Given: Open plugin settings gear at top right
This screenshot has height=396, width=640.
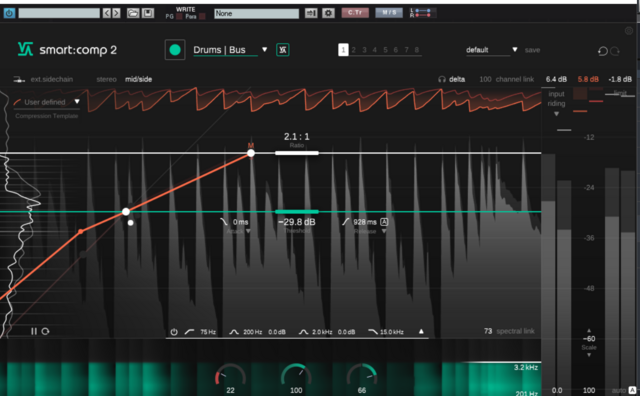Looking at the screenshot, I should pos(629,31).
